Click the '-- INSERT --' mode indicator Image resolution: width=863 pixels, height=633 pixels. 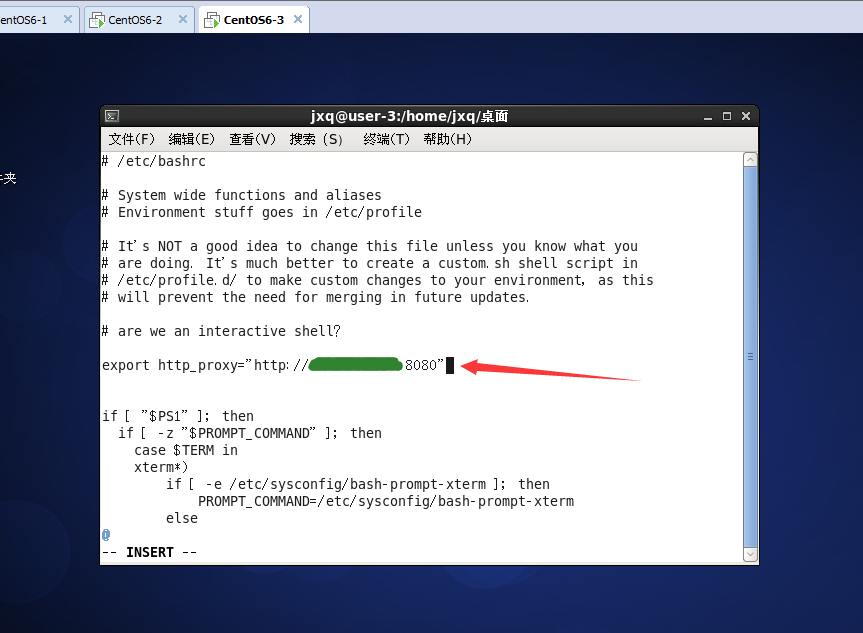[149, 553]
